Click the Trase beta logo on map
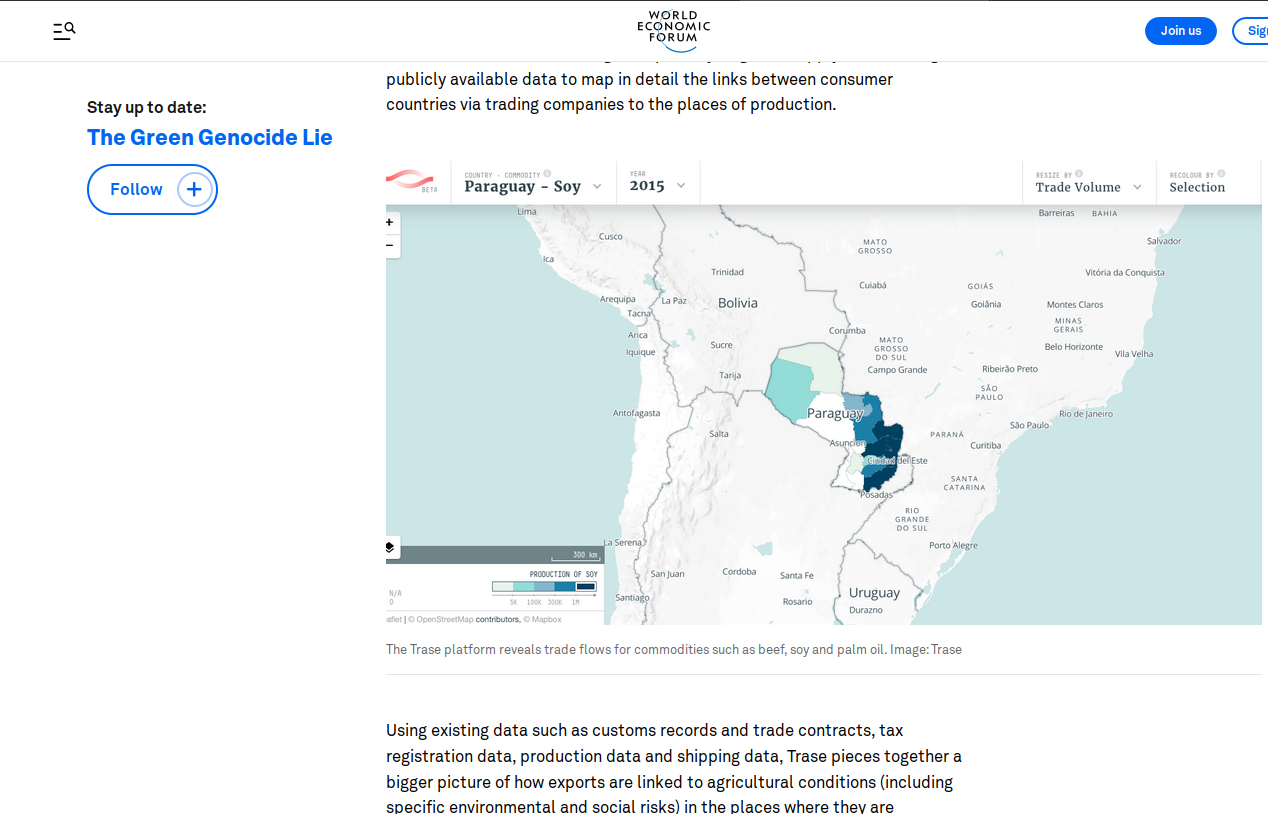Viewport: 1268px width, 814px height. click(x=412, y=181)
